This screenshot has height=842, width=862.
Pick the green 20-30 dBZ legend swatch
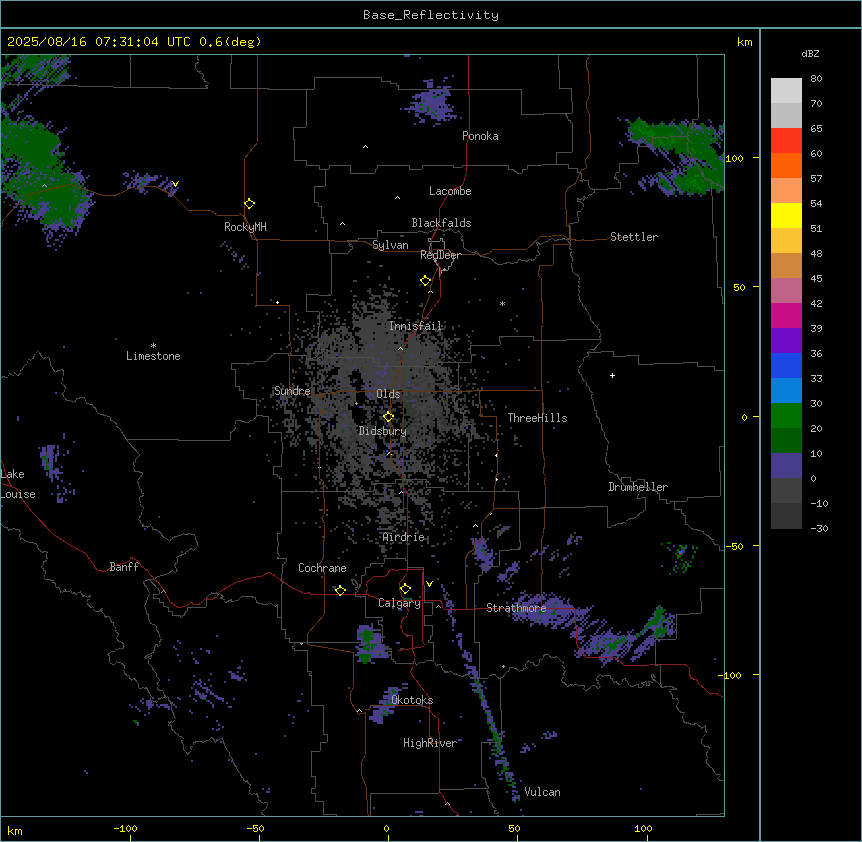(x=786, y=416)
